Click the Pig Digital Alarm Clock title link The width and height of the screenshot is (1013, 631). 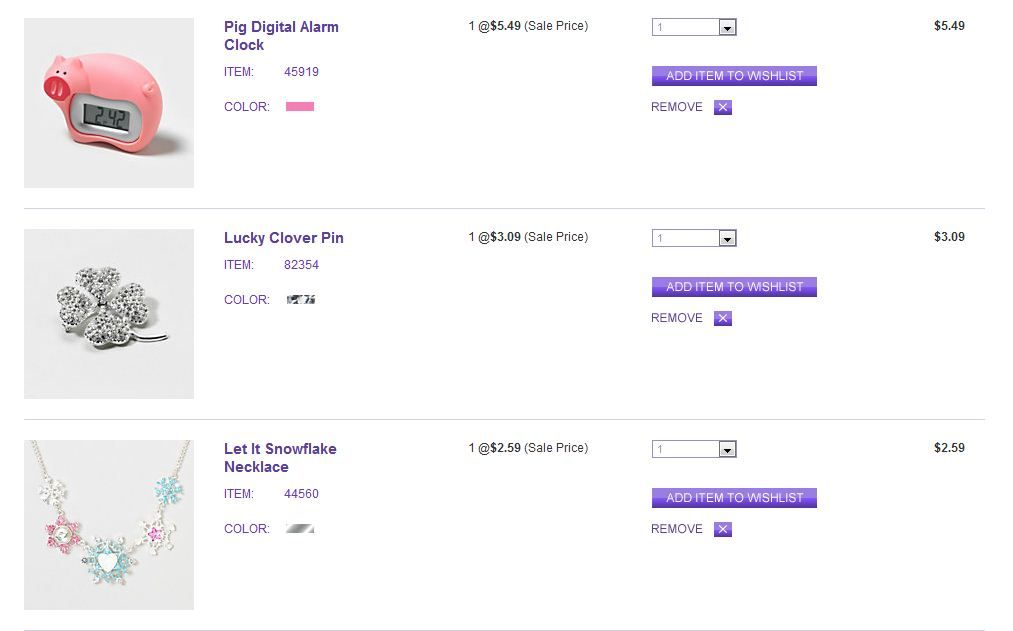coord(281,36)
